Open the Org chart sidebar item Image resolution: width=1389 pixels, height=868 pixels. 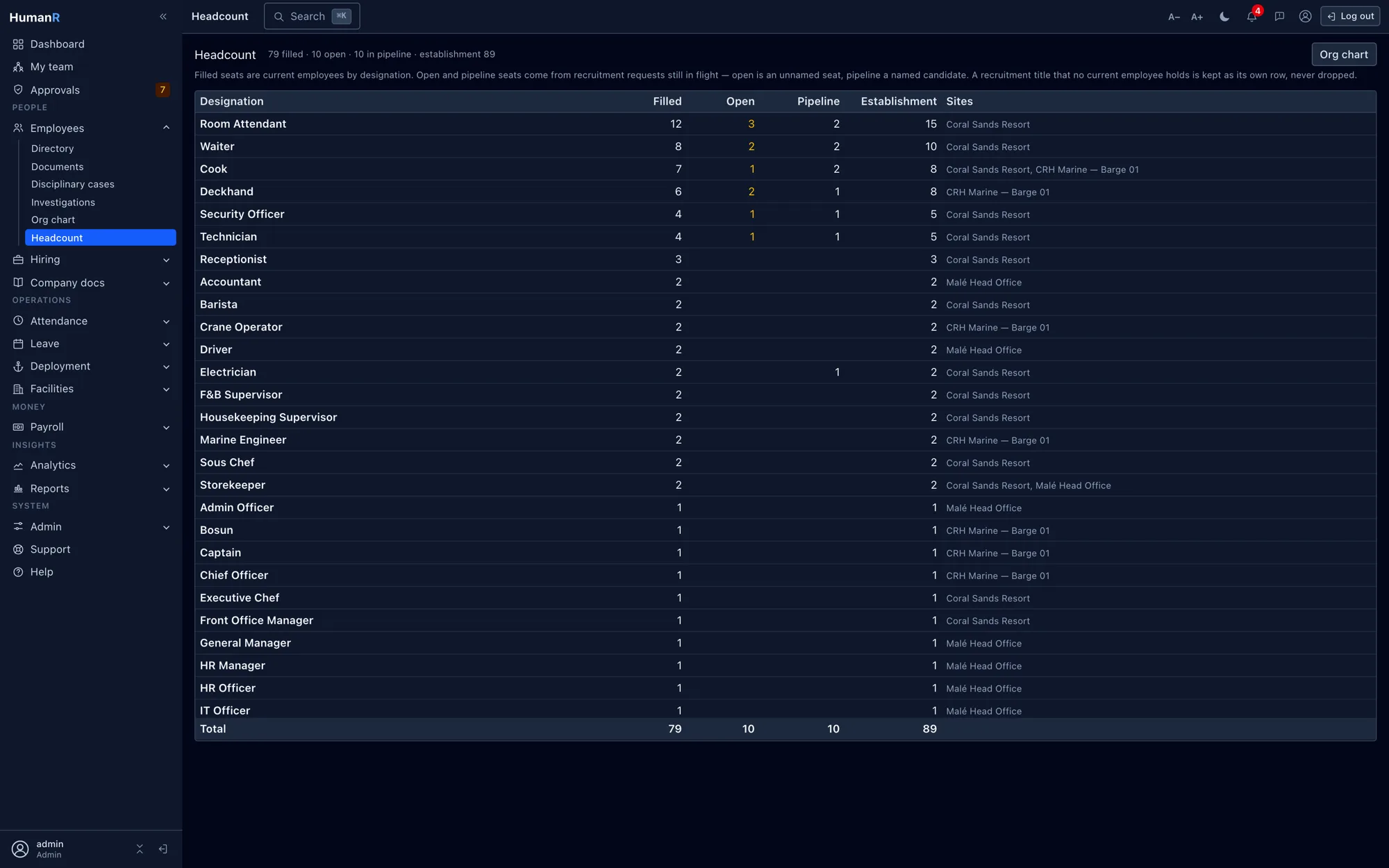(x=100, y=219)
